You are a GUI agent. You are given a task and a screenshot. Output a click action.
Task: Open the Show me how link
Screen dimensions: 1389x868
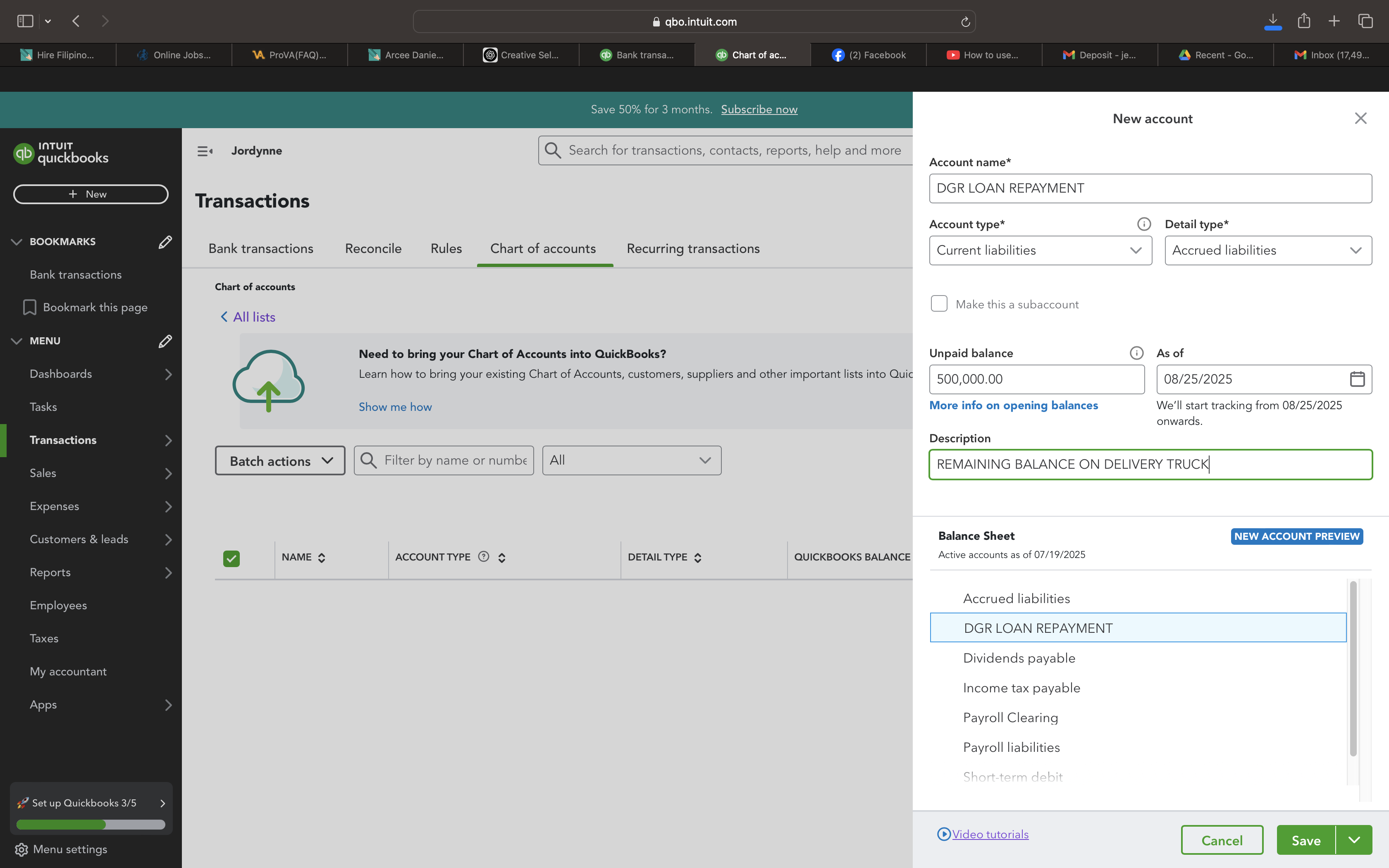point(395,407)
